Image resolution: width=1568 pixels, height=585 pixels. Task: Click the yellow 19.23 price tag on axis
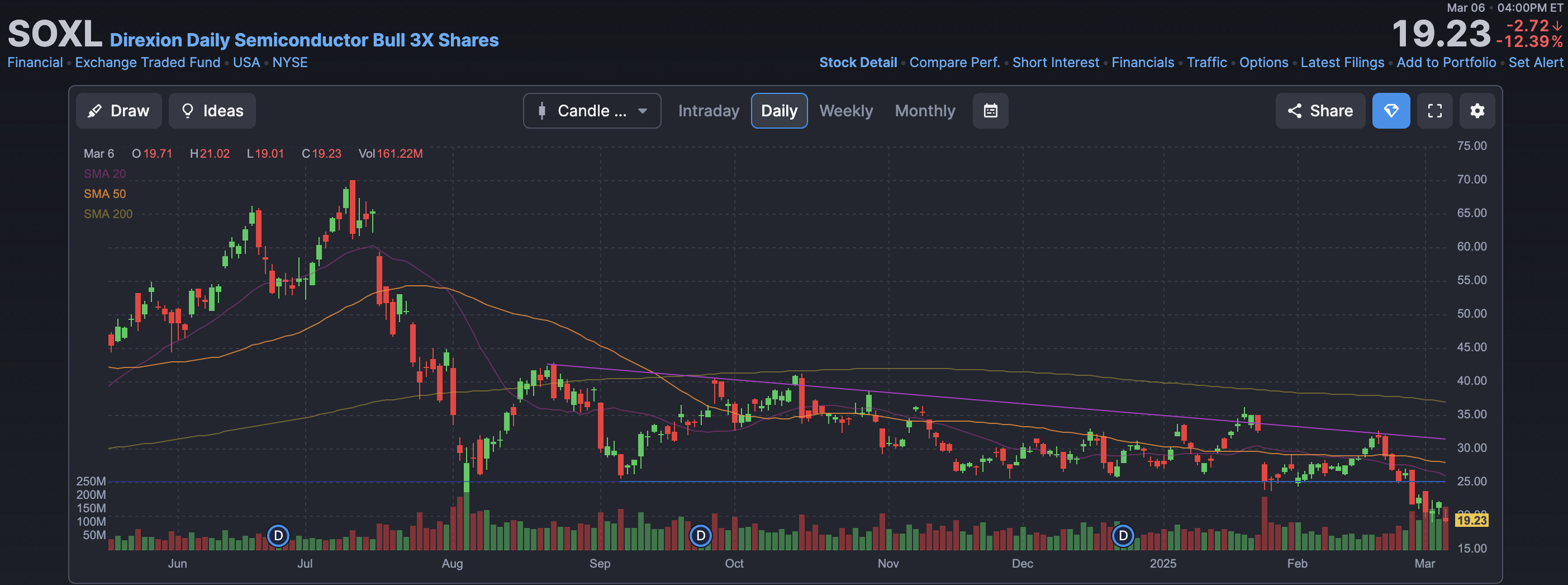(1471, 521)
